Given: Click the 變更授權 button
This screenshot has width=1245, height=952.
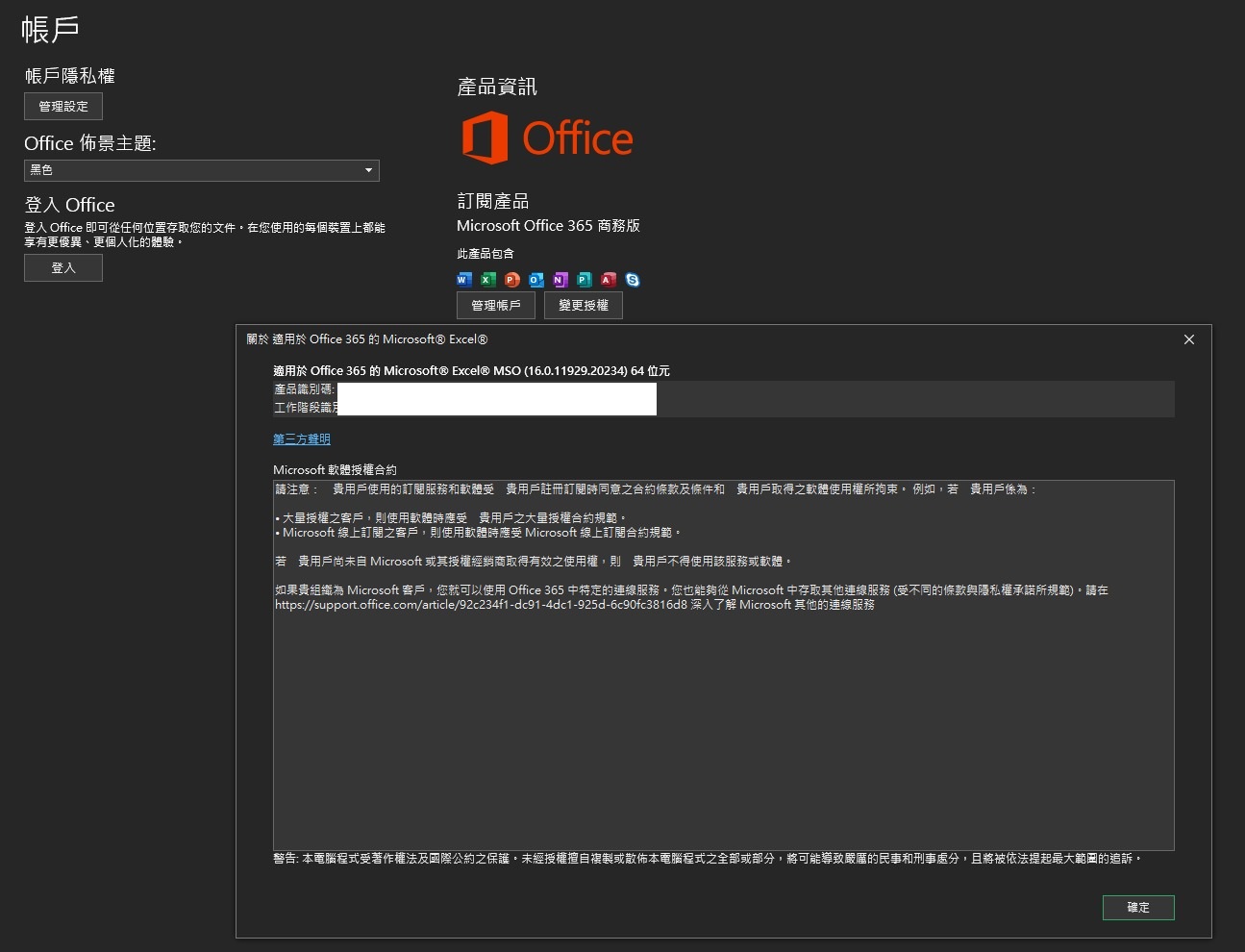Looking at the screenshot, I should point(584,306).
